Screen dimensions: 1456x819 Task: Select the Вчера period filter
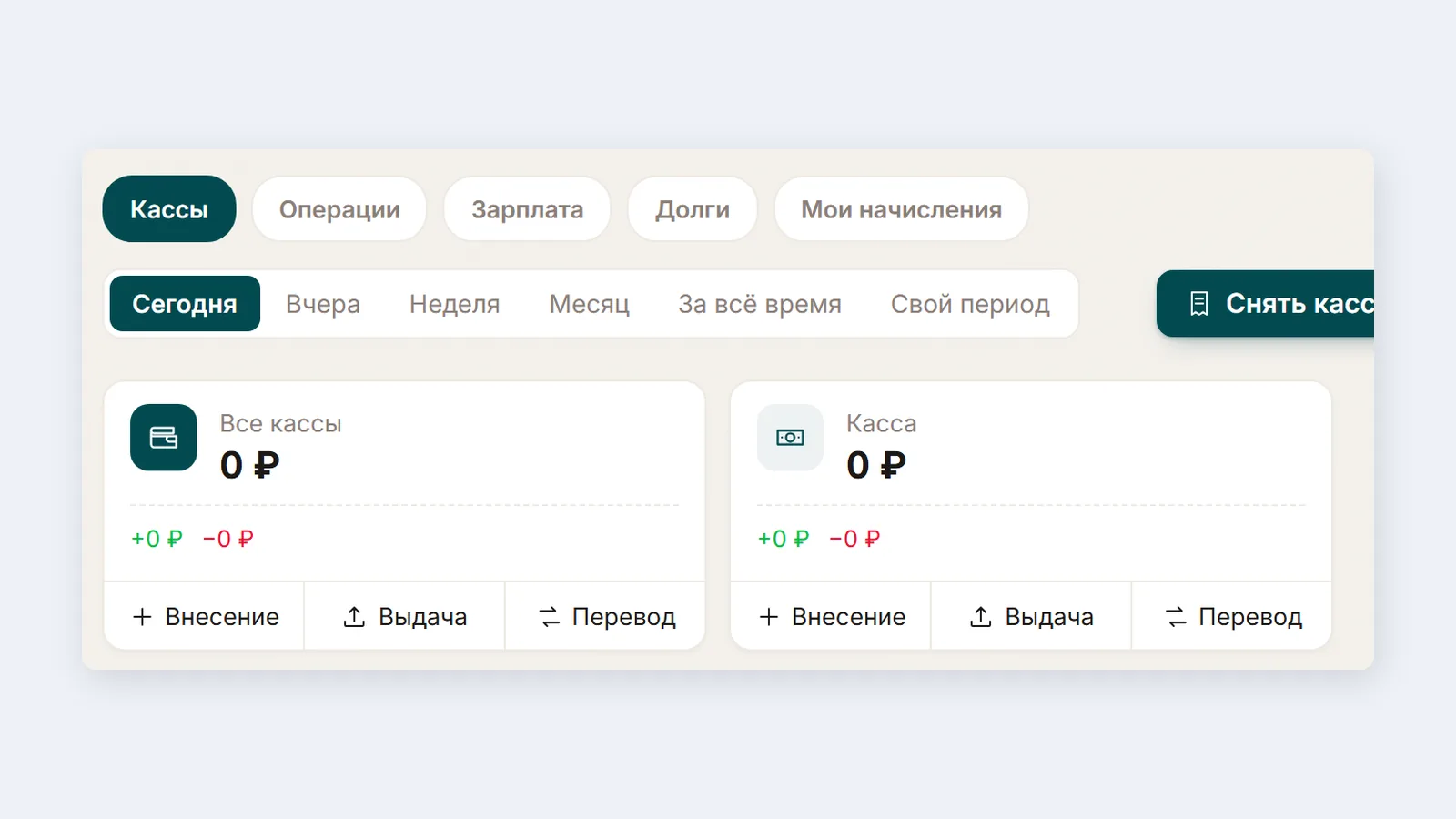323,304
